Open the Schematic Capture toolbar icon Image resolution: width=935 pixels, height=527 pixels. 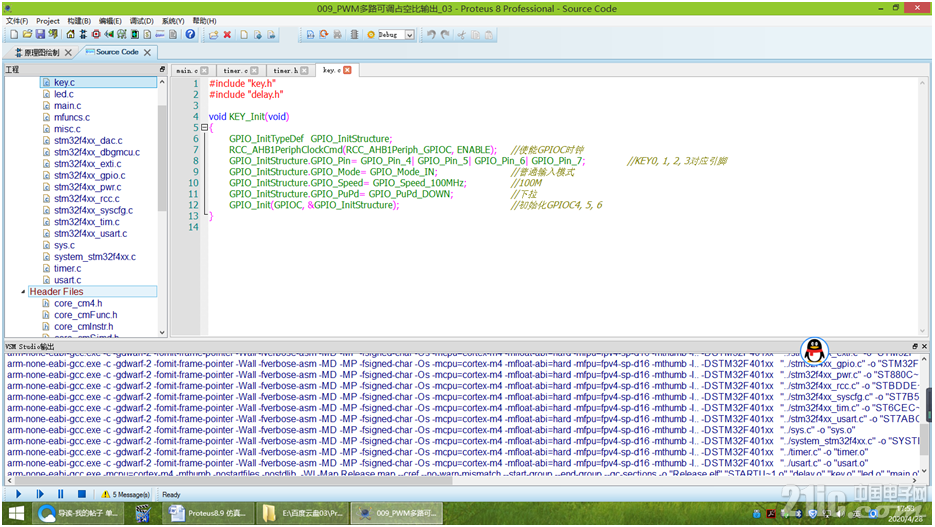click(x=83, y=35)
